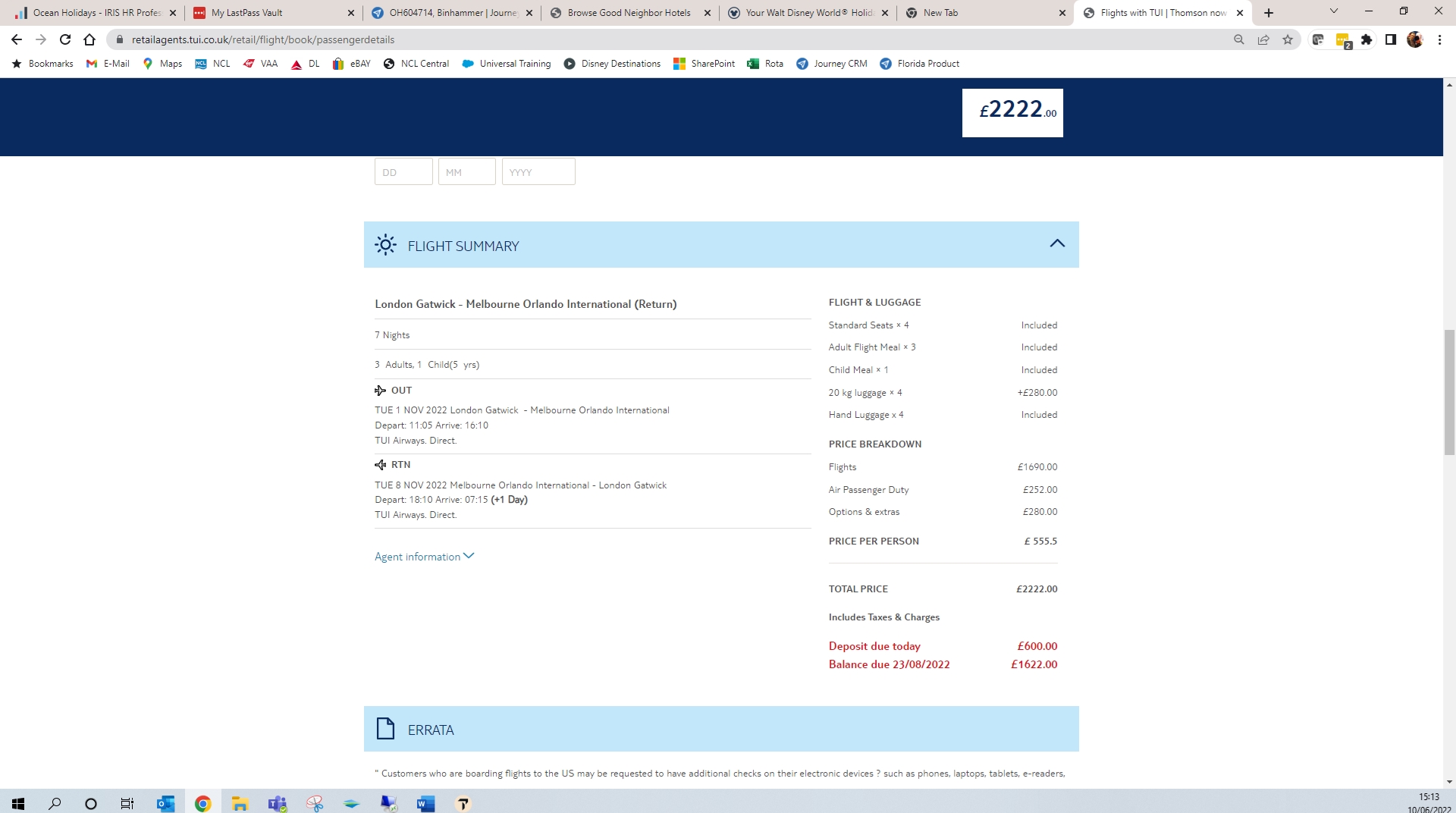
Task: Select the '20 kg luggage × 4' text
Action: tap(865, 393)
